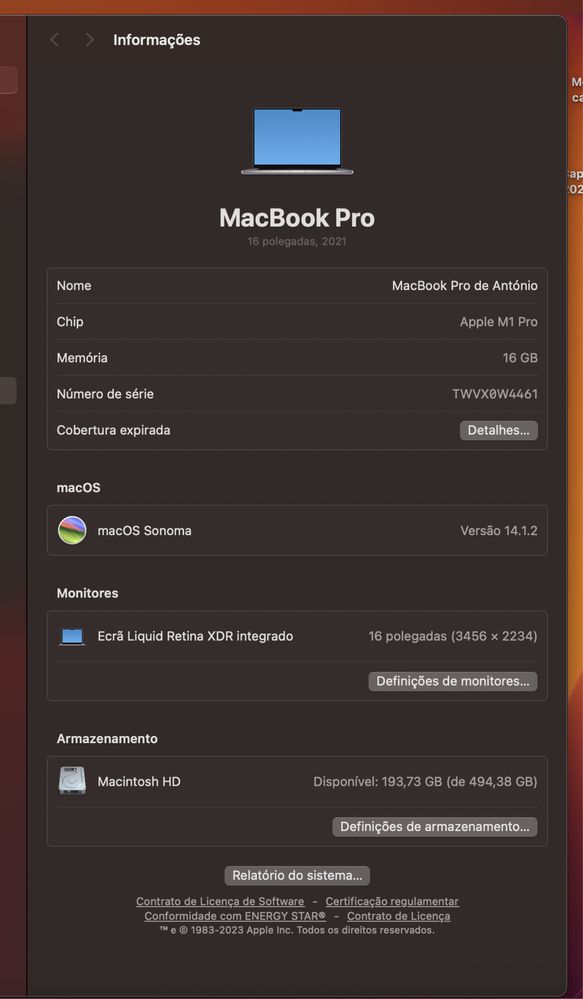The image size is (583, 999).
Task: Click the Informações title
Action: tap(157, 40)
